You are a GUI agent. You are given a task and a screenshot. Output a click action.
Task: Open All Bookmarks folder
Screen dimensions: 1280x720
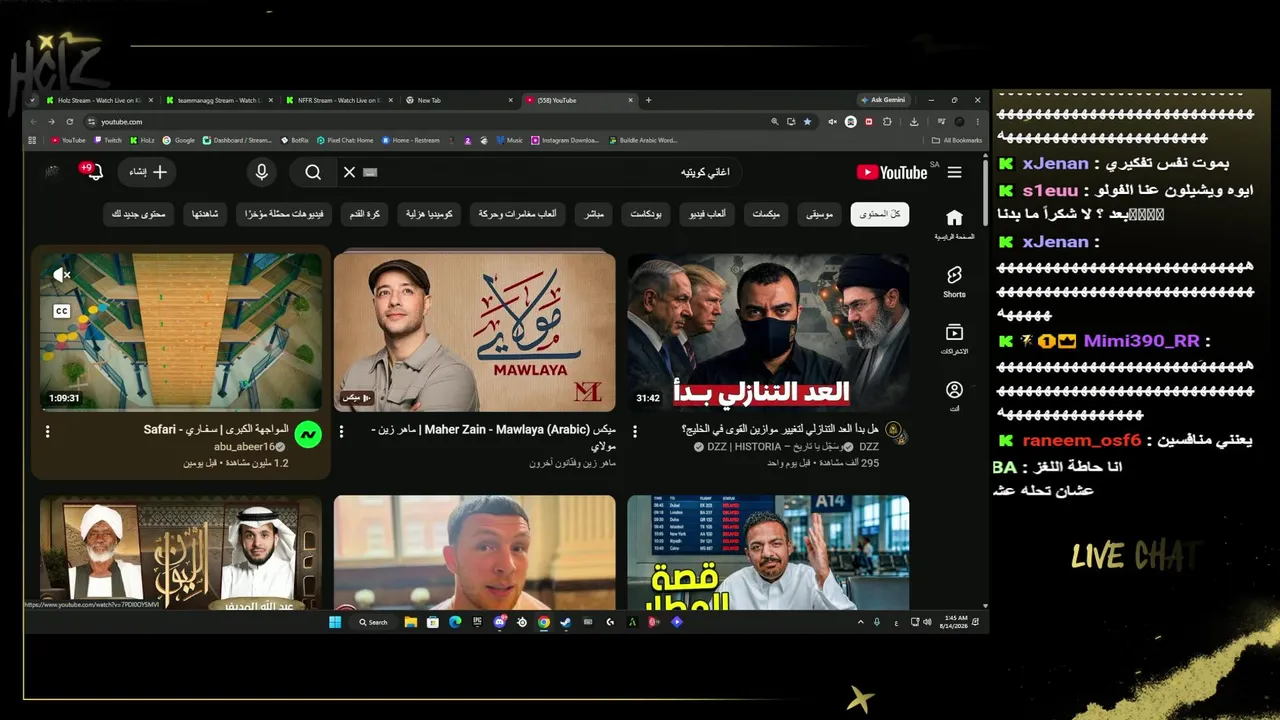tap(957, 140)
